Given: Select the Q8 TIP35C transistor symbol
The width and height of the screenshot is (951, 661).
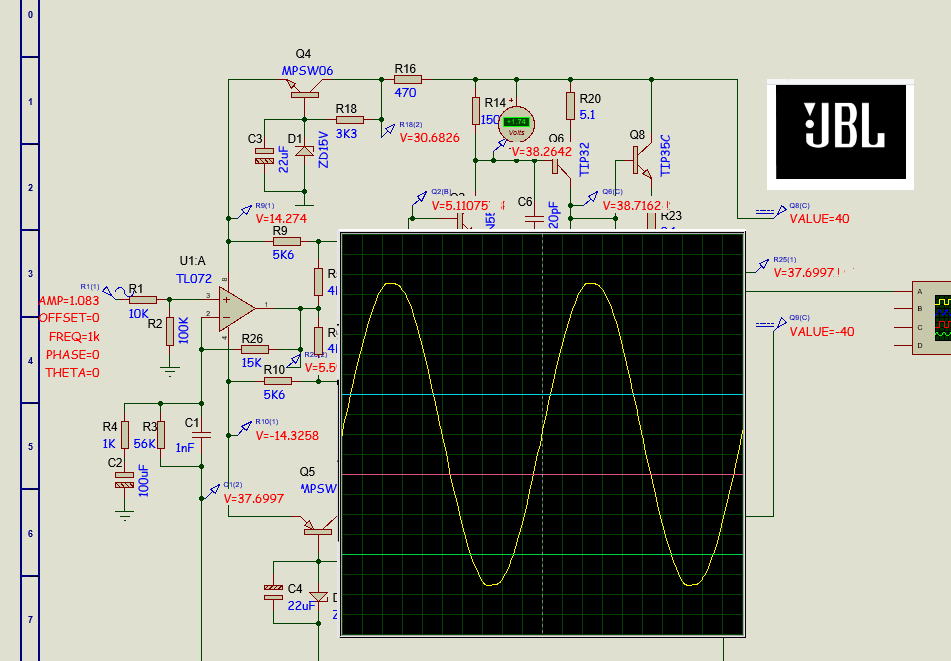Looking at the screenshot, I should tap(640, 158).
